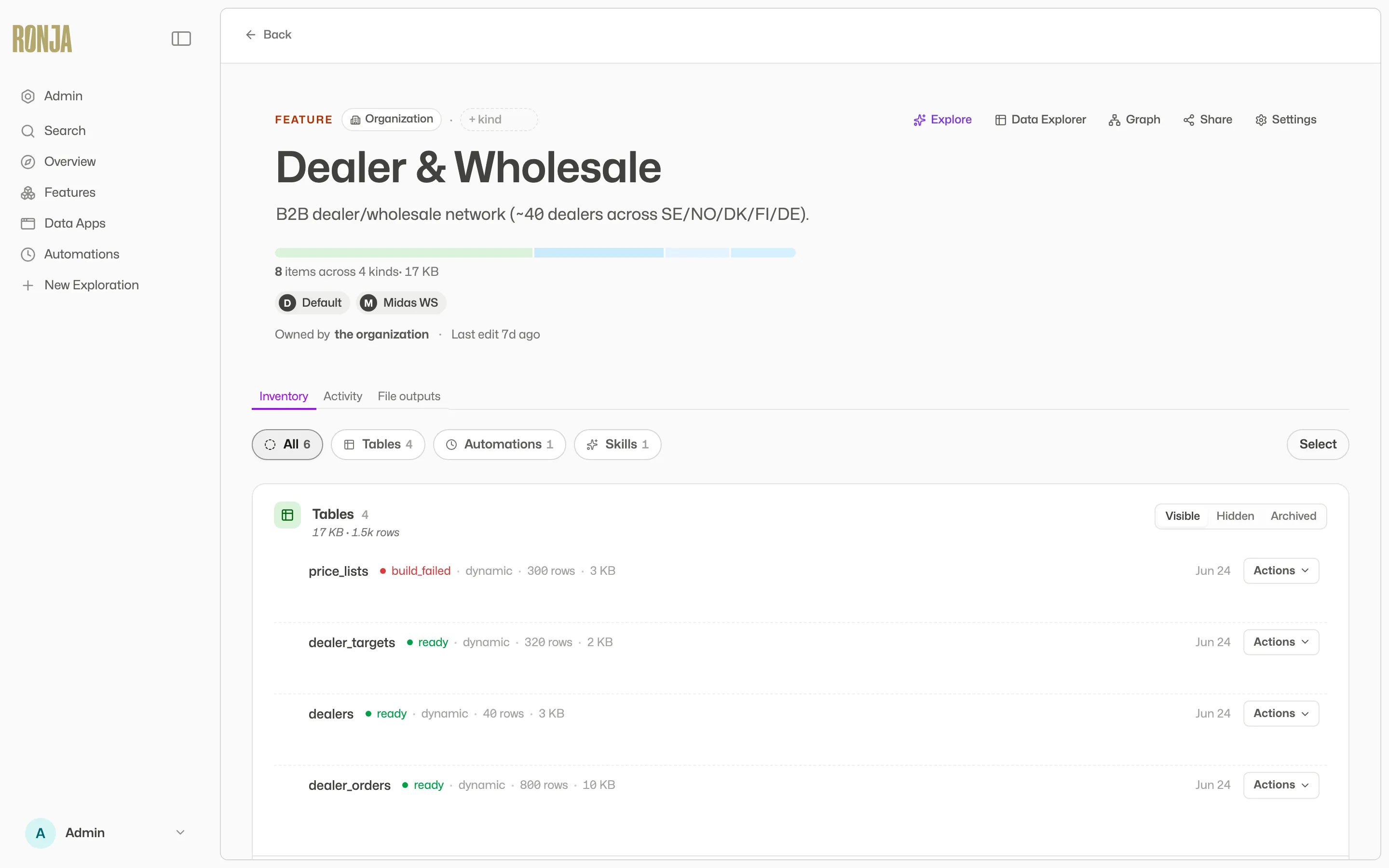Show Archived tables
This screenshot has width=1389, height=868.
pos(1293,516)
